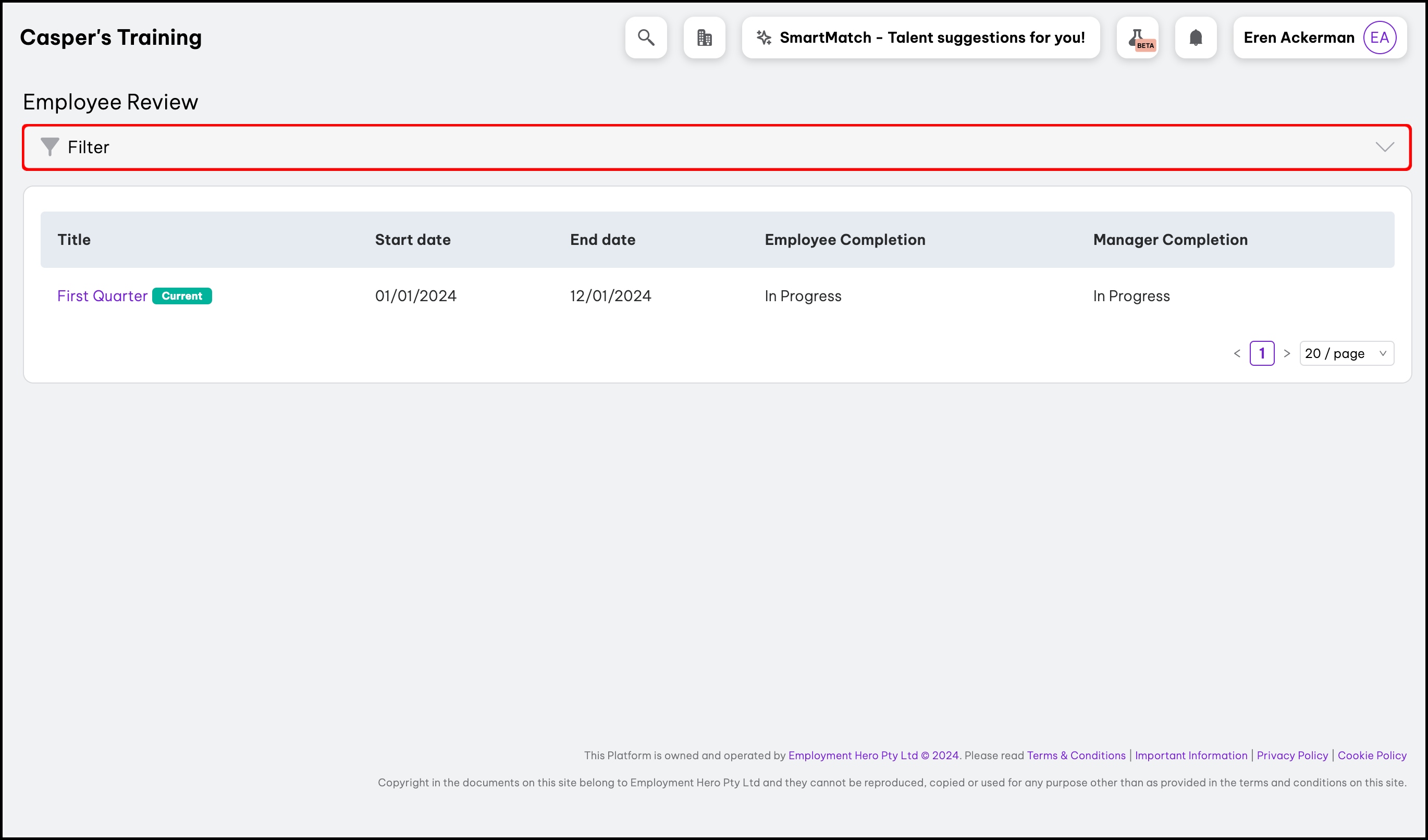Select pagination page 1
Image resolution: width=1428 pixels, height=840 pixels.
pos(1262,353)
